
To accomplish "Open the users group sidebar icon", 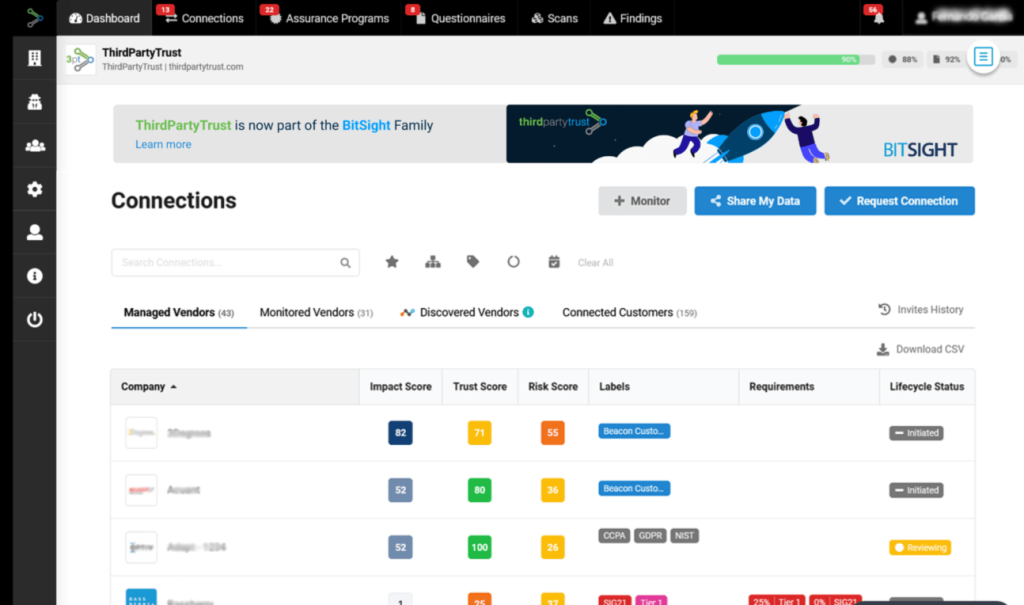I will [35, 146].
